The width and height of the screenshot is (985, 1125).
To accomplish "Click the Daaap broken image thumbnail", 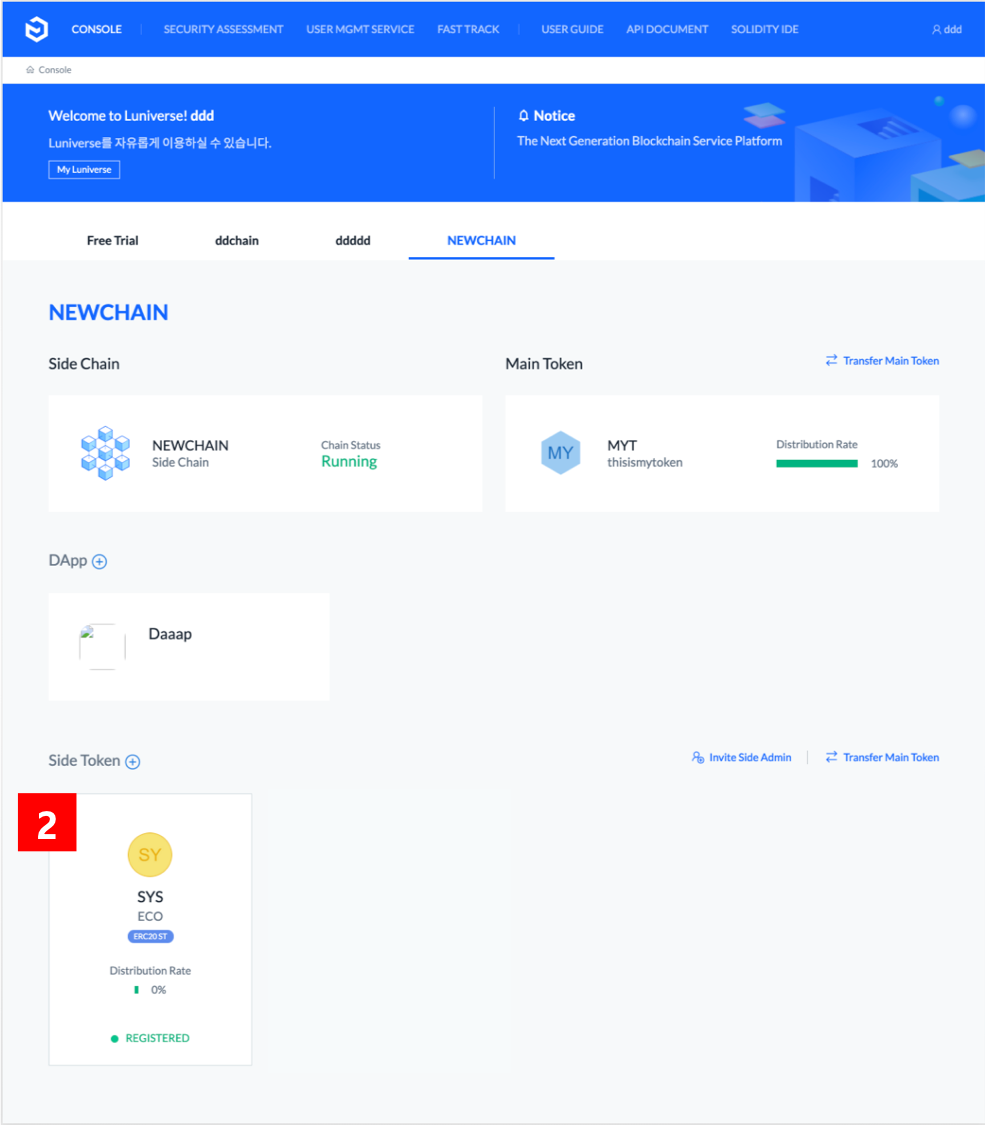I will tap(103, 646).
